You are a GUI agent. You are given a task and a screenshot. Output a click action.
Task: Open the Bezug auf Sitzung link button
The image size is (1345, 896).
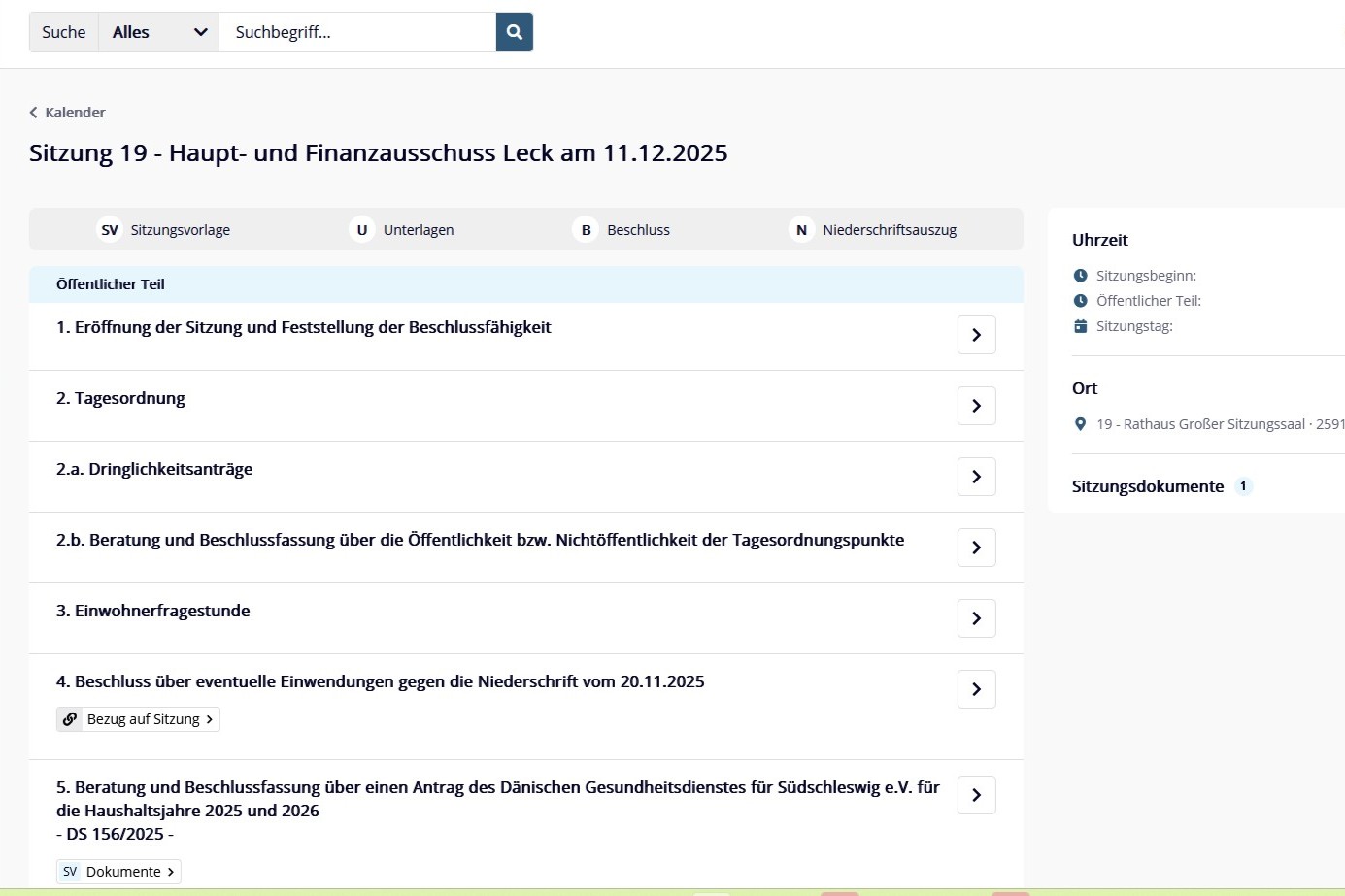point(138,719)
